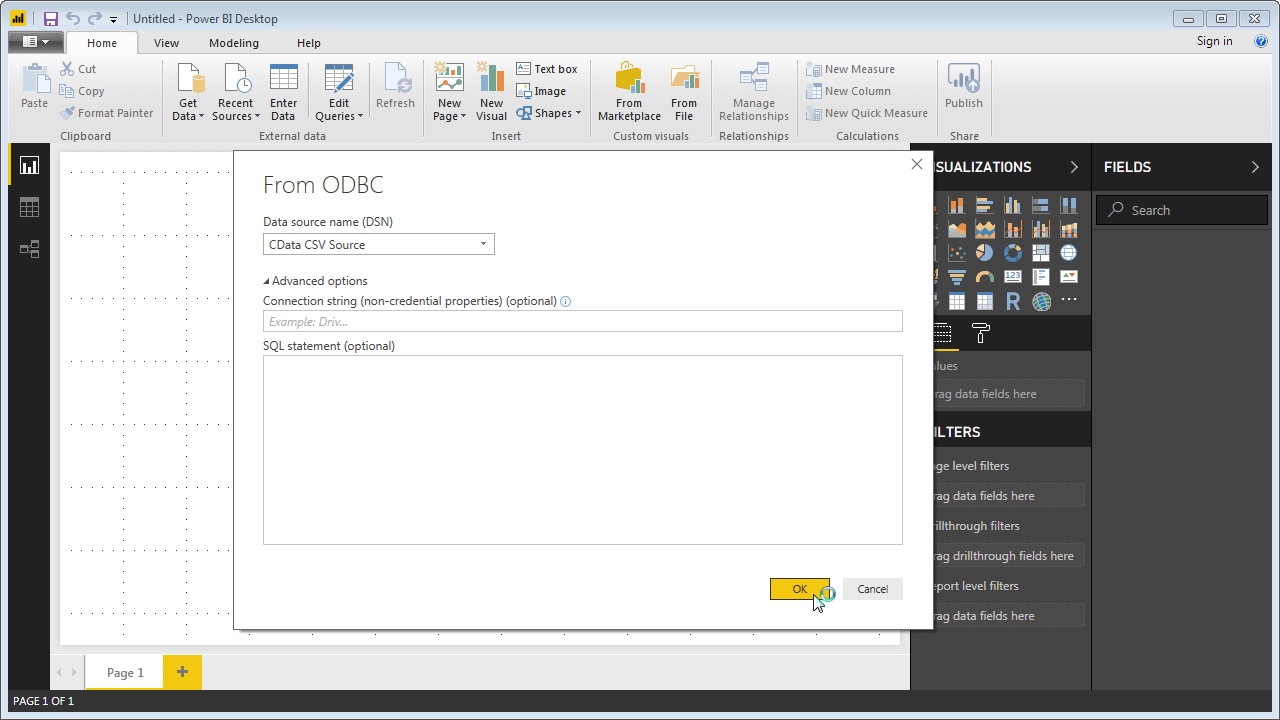This screenshot has width=1280, height=720.
Task: Select the donut chart visualization
Action: click(1013, 253)
